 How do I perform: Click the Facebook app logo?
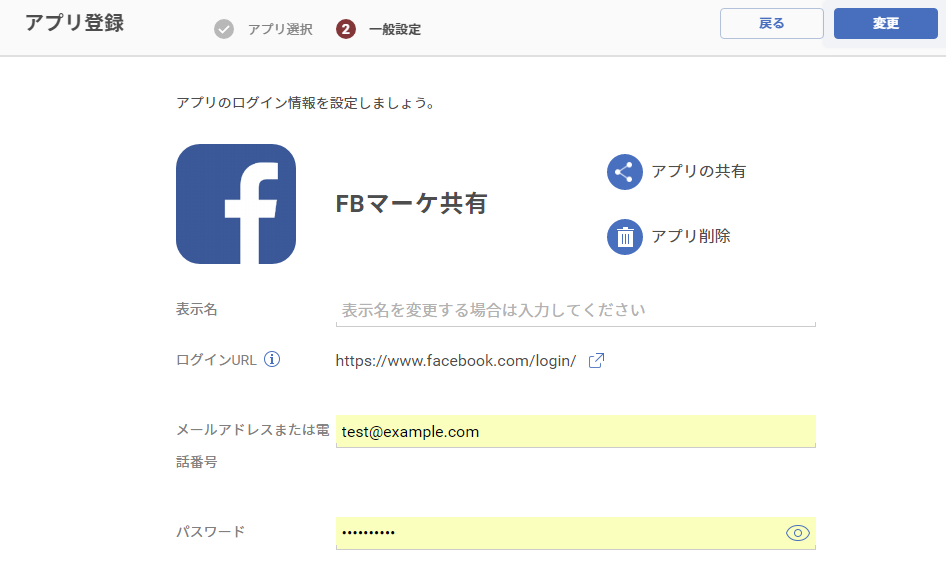[x=236, y=204]
